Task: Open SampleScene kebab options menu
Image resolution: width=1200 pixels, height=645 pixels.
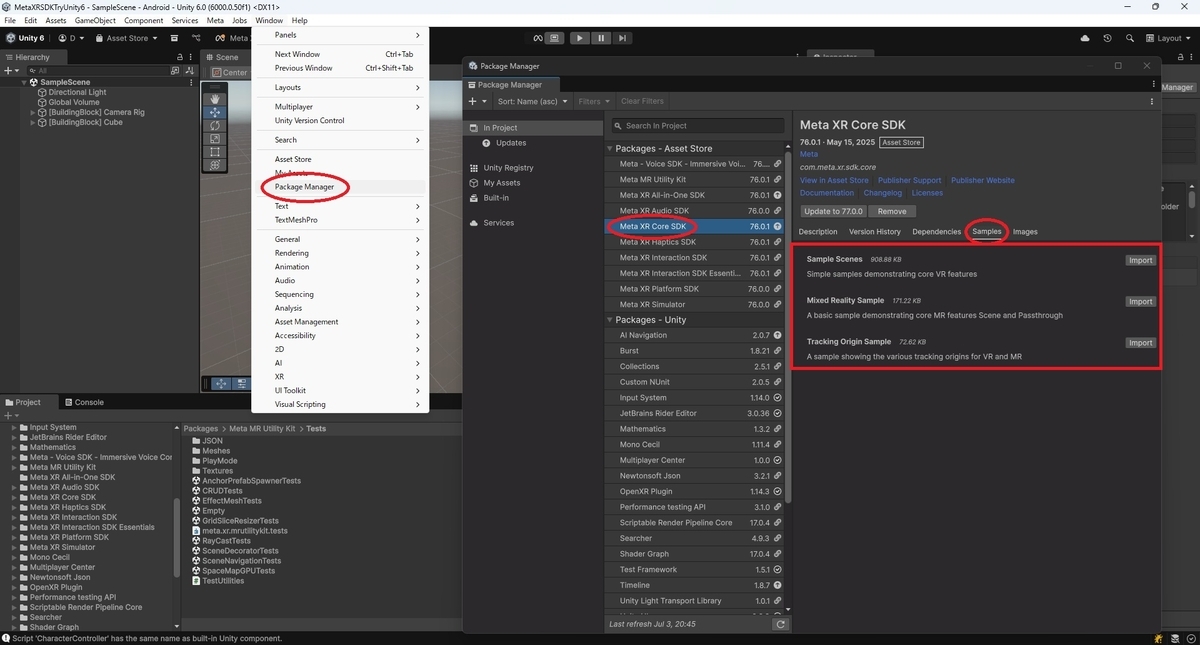Action: tap(190, 82)
